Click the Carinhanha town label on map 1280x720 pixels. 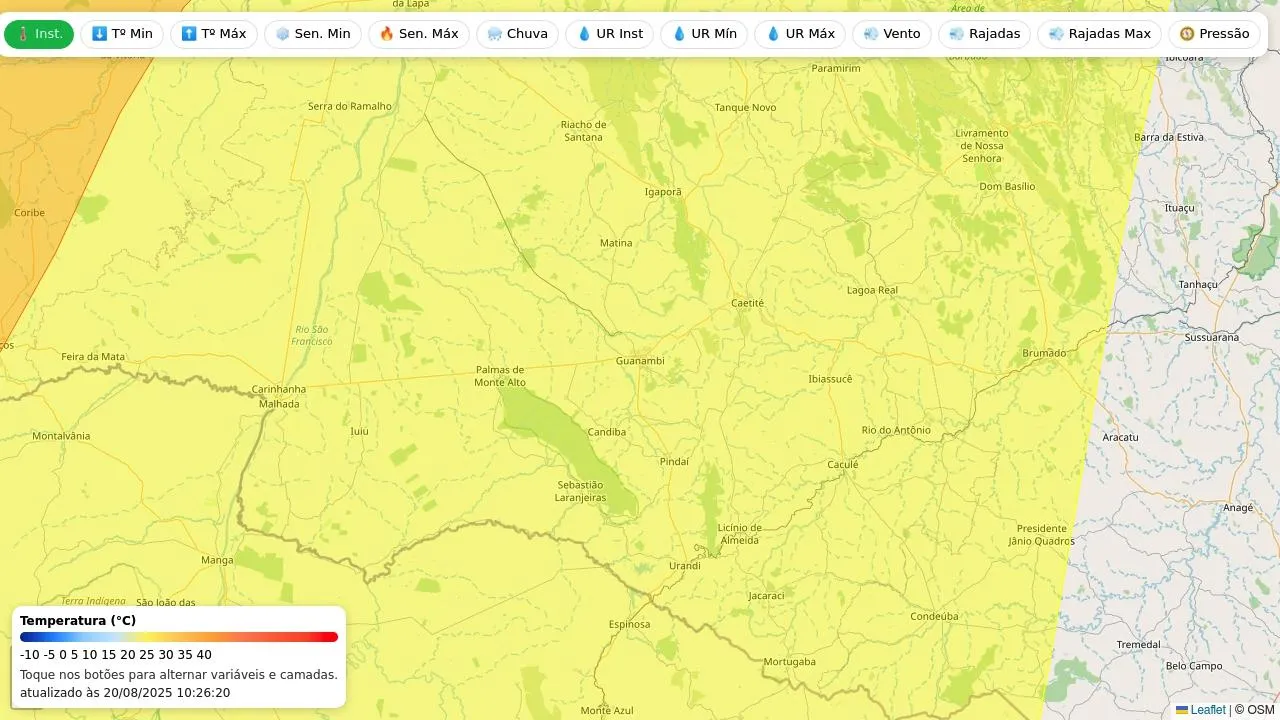tap(279, 389)
